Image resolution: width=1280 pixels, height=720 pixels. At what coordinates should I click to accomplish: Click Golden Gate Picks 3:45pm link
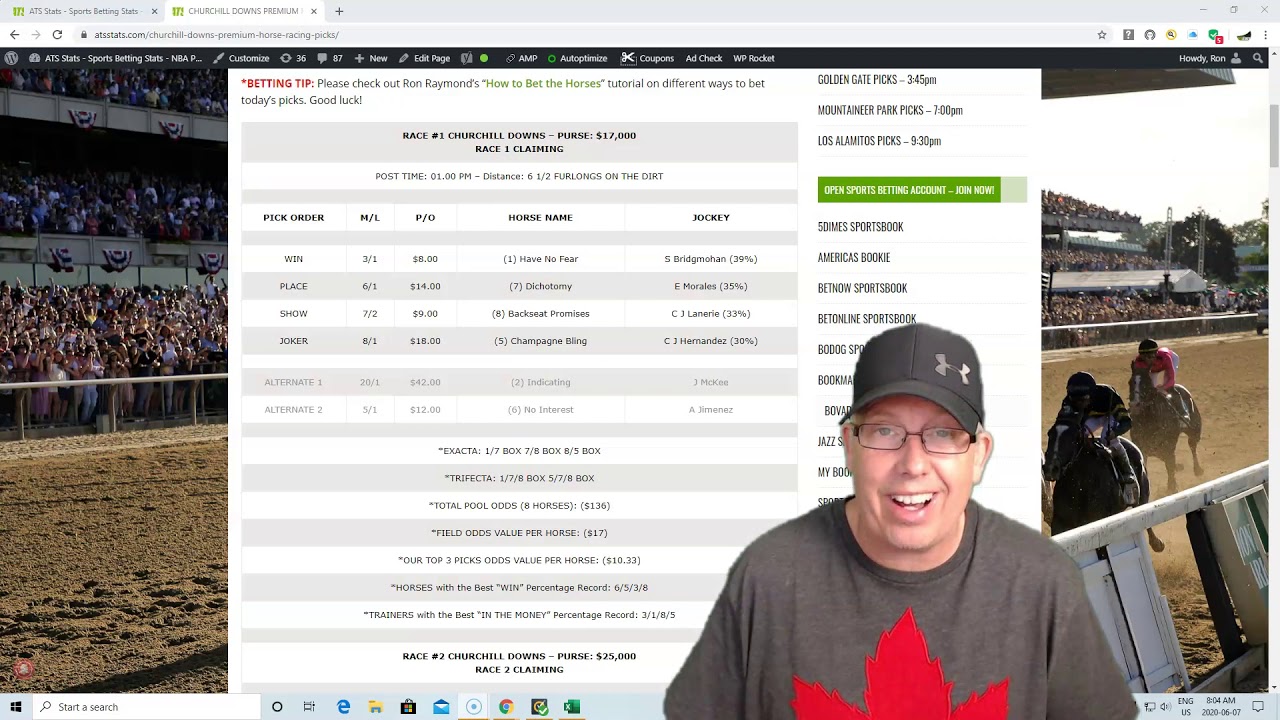(x=877, y=79)
